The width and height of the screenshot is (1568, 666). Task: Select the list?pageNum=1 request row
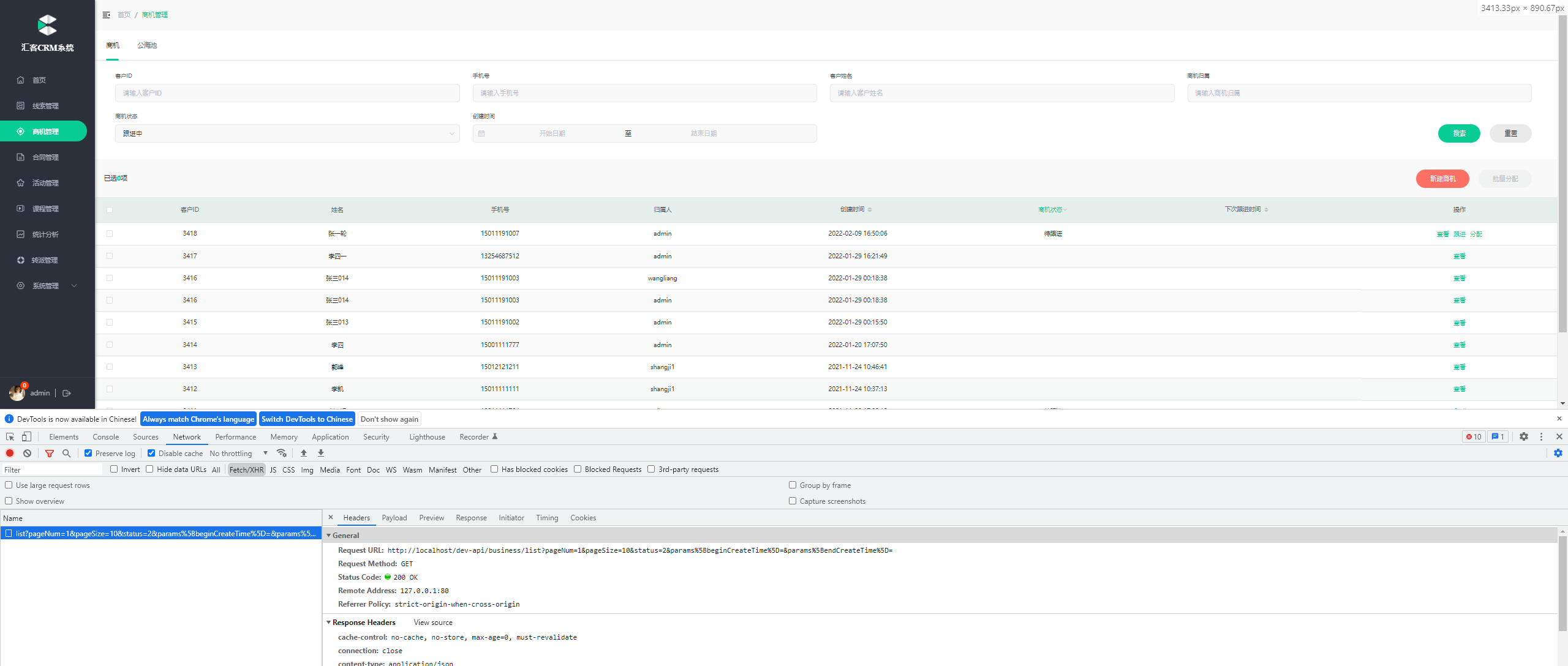161,534
